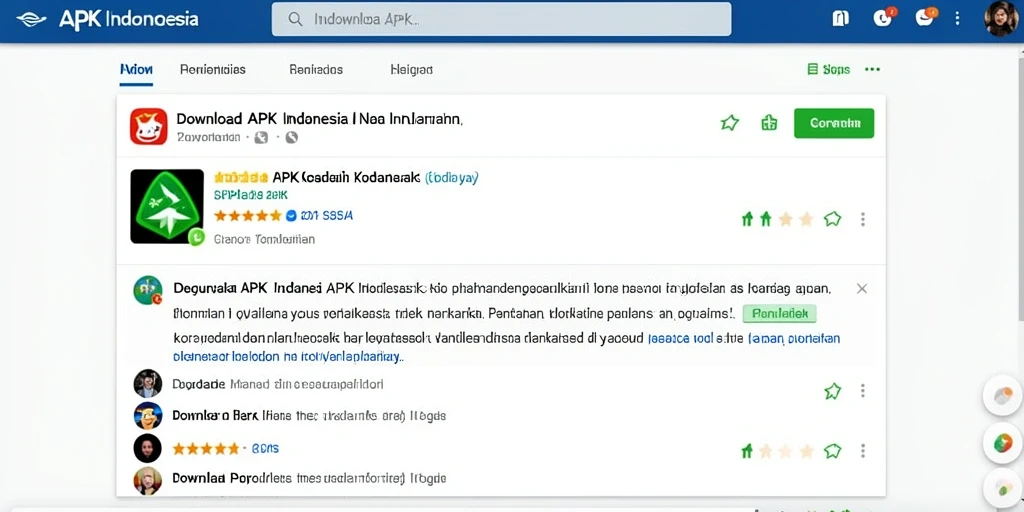The width and height of the screenshot is (1024, 512).
Task: Click the Downlad Porodrlets reviewer row
Action: 309,479
